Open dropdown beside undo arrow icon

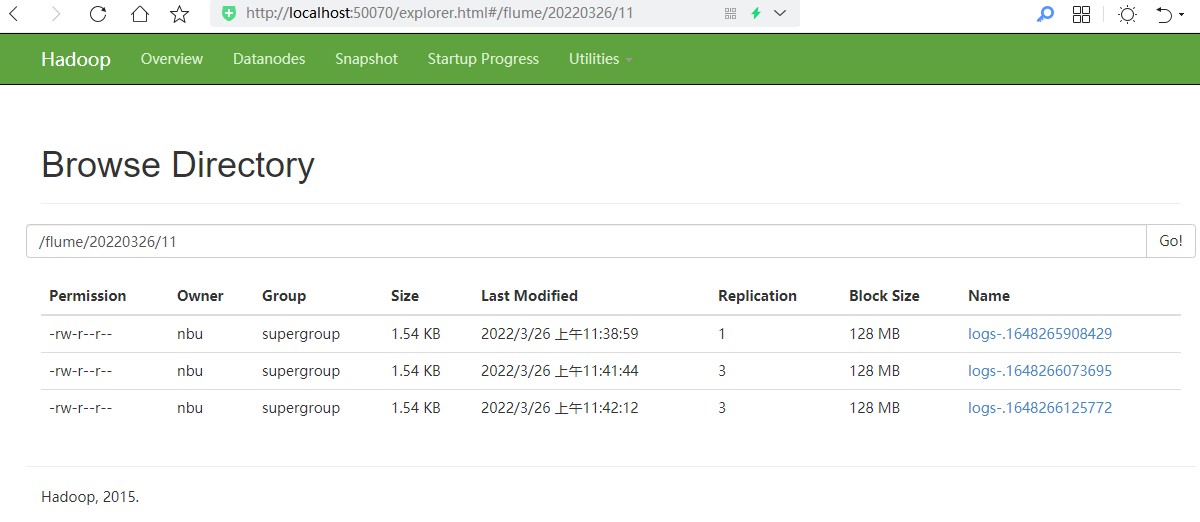tap(1184, 14)
